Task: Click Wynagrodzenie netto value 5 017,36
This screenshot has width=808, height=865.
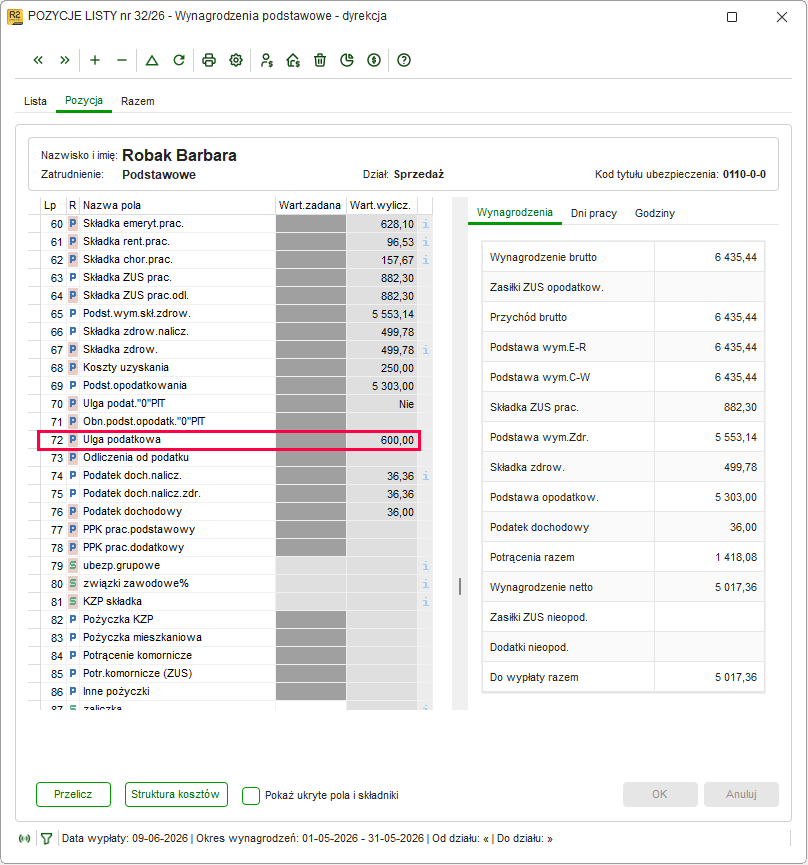Action: tap(736, 588)
